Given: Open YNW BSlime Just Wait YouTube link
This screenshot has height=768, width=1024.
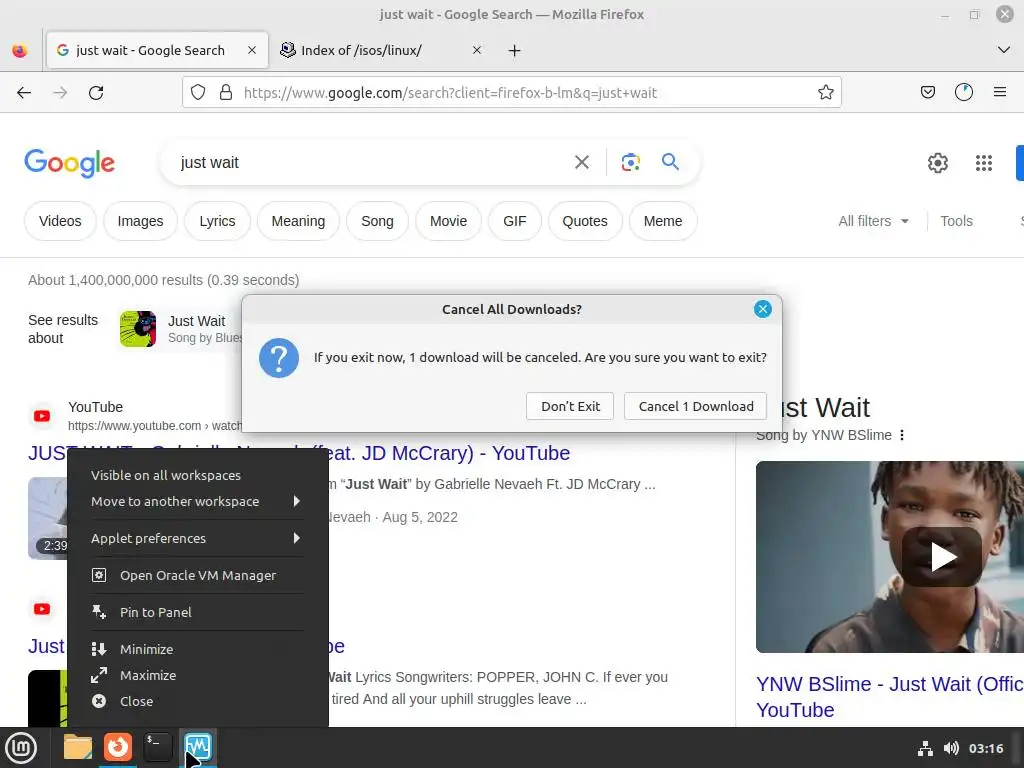Looking at the screenshot, I should [889, 697].
